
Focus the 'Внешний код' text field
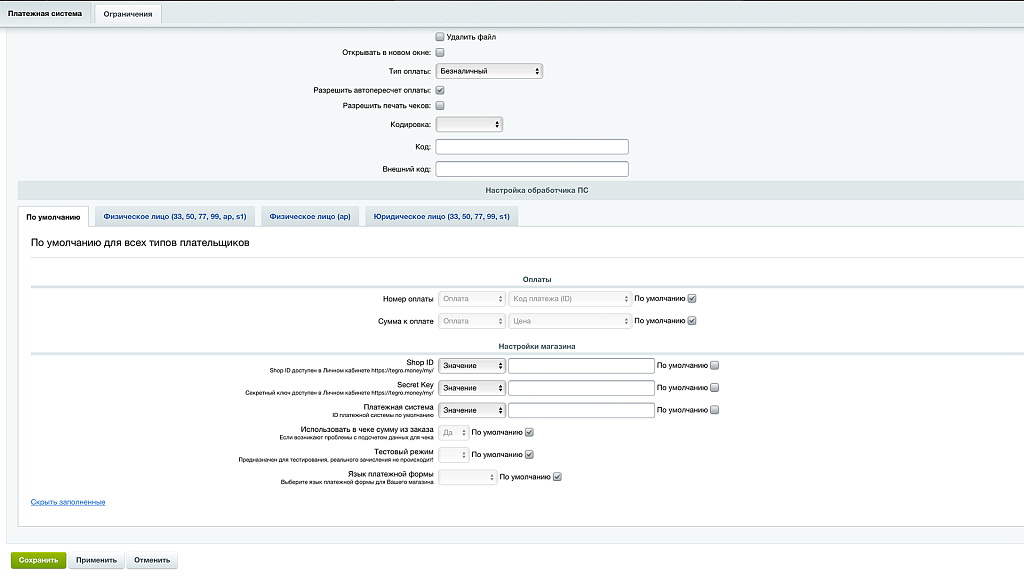532,169
